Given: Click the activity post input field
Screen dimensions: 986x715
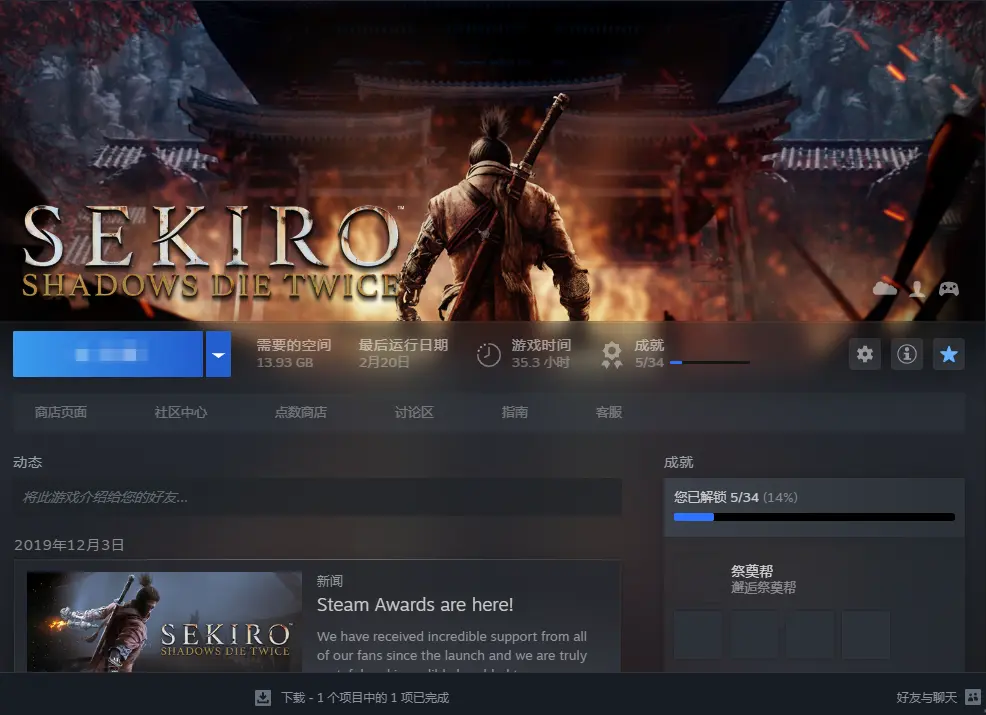Looking at the screenshot, I should pos(318,497).
